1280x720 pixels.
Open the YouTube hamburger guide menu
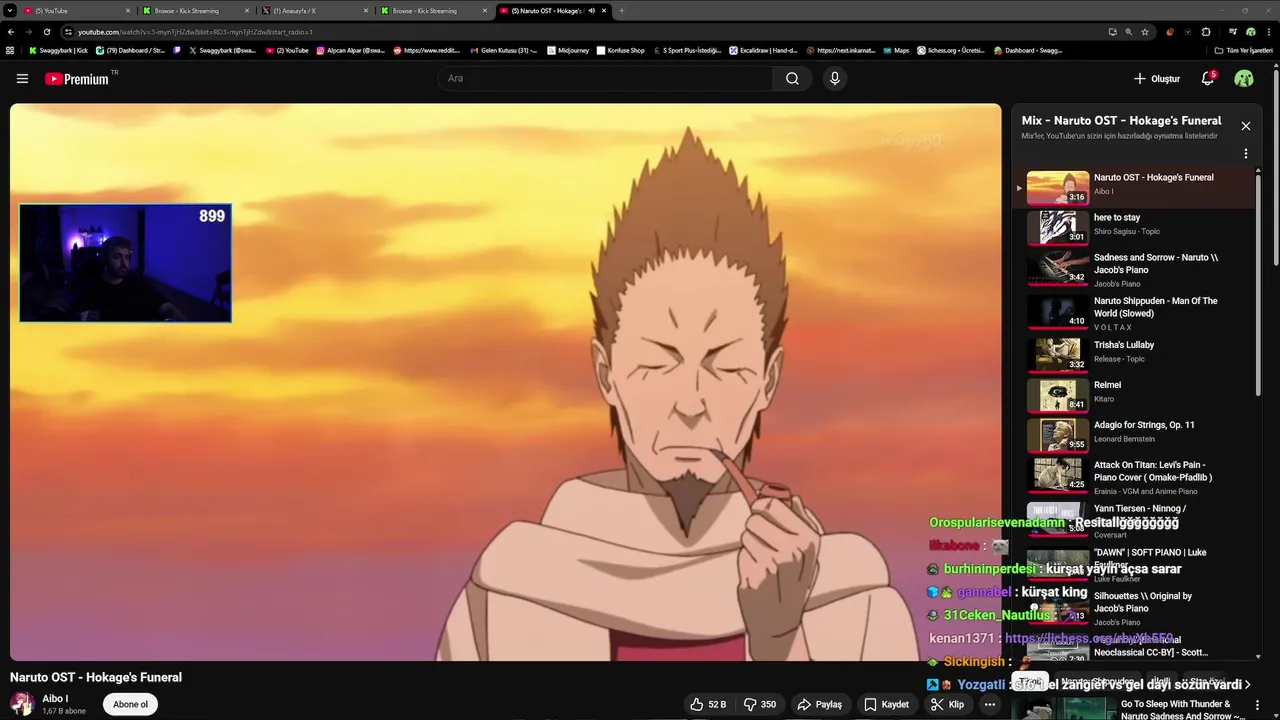(x=22, y=78)
